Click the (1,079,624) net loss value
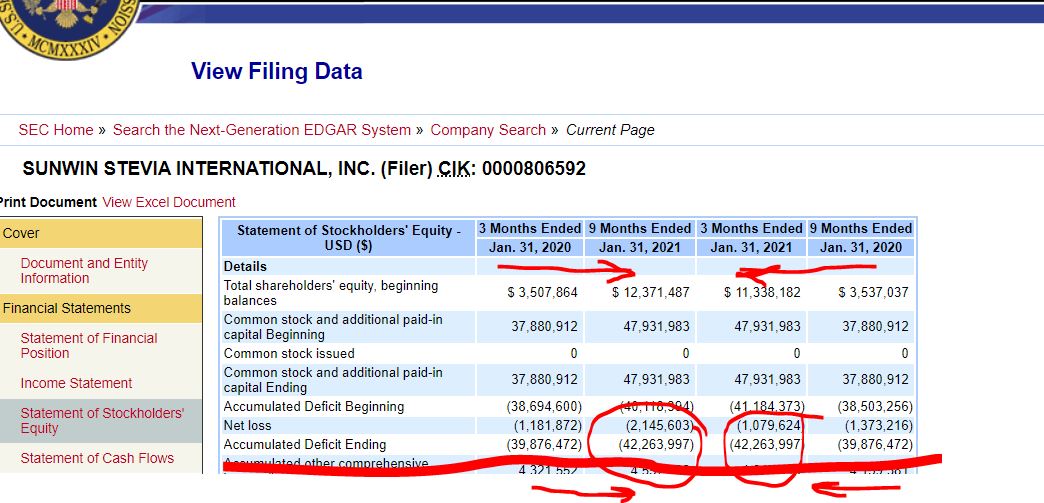Image resolution: width=1044 pixels, height=503 pixels. click(770, 425)
